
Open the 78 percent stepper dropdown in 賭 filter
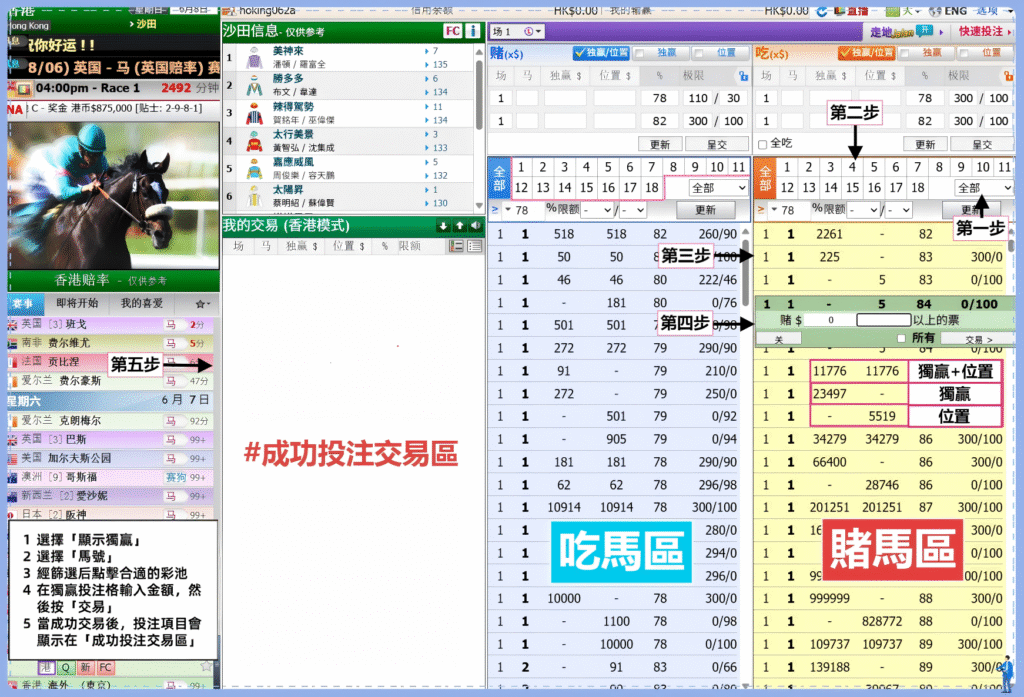[x=508, y=210]
